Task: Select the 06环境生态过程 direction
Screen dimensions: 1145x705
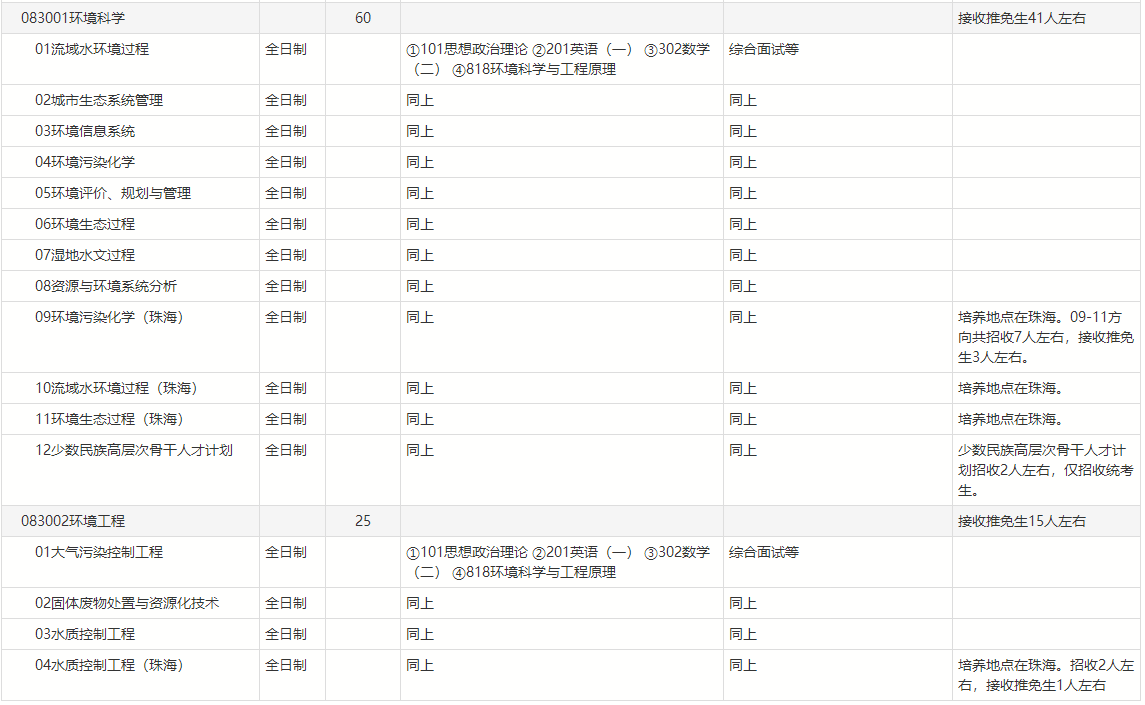Action: [x=85, y=224]
